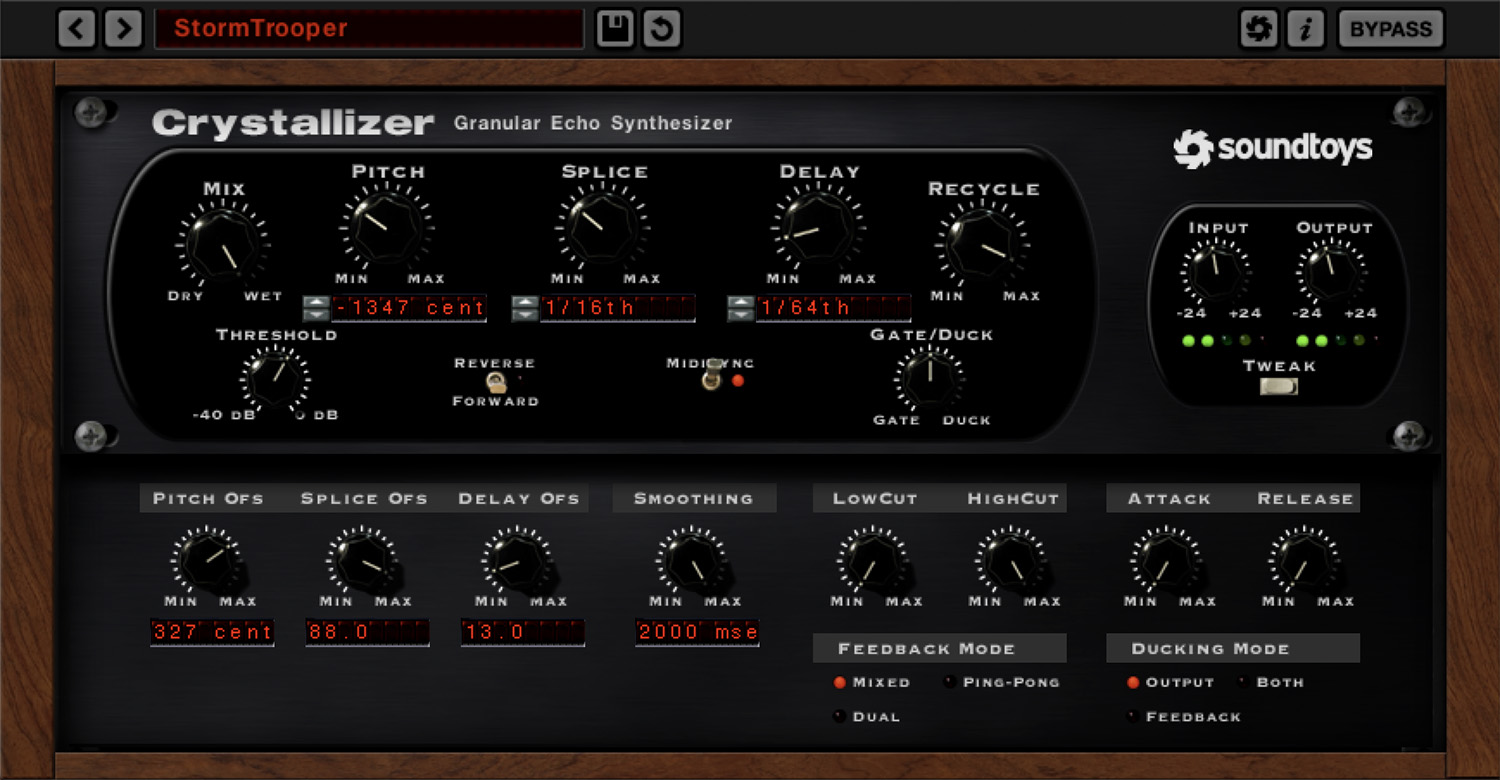Select Dual feedback mode
This screenshot has height=780, width=1500.
[x=866, y=717]
